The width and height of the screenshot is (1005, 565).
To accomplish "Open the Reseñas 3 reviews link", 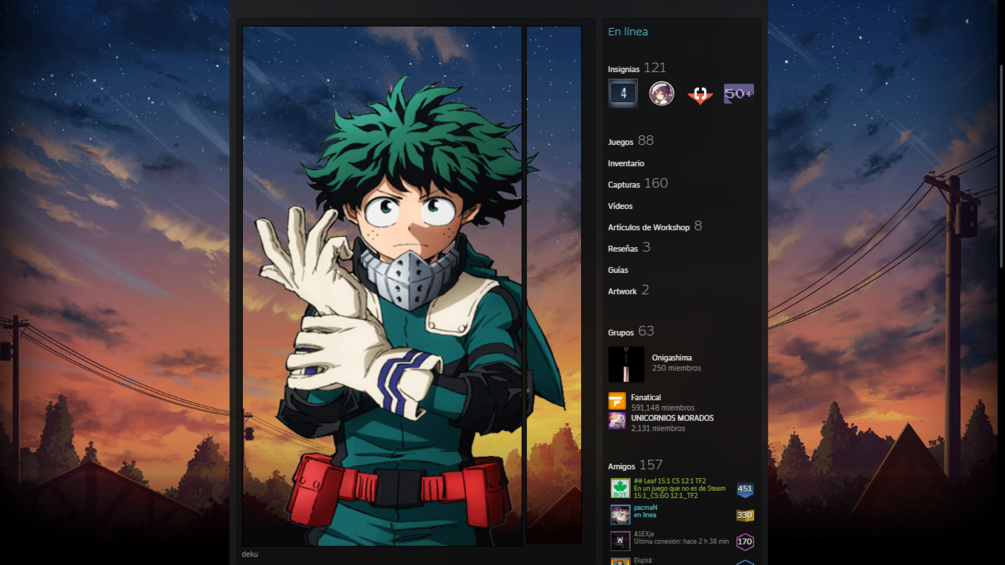I will [x=629, y=248].
